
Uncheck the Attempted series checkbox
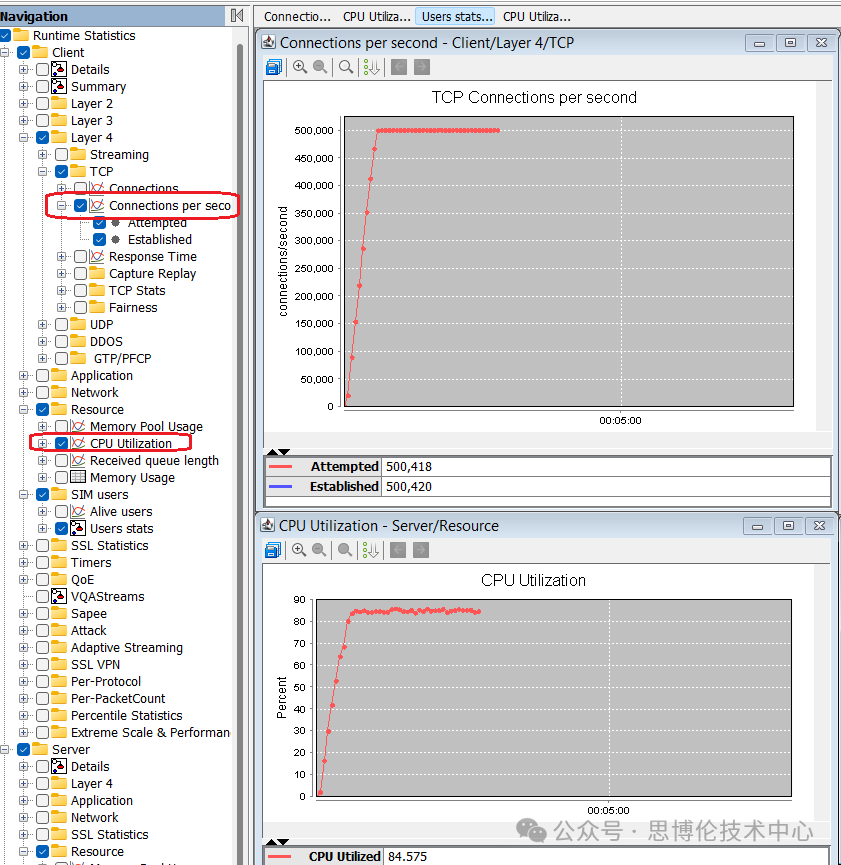pyautogui.click(x=100, y=223)
